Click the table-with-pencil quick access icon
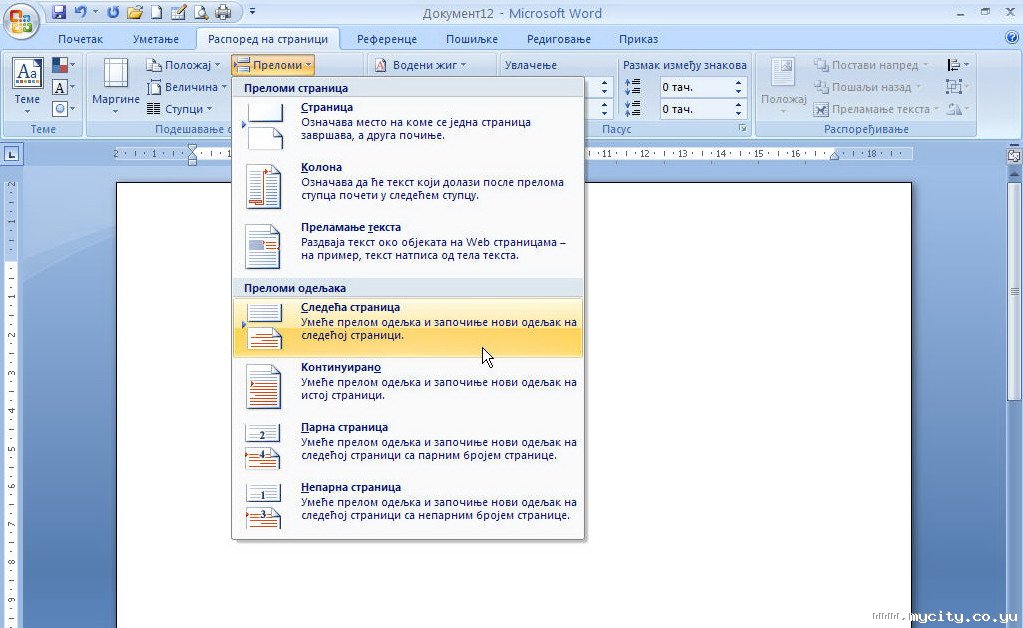This screenshot has height=628, width=1023. 178,12
